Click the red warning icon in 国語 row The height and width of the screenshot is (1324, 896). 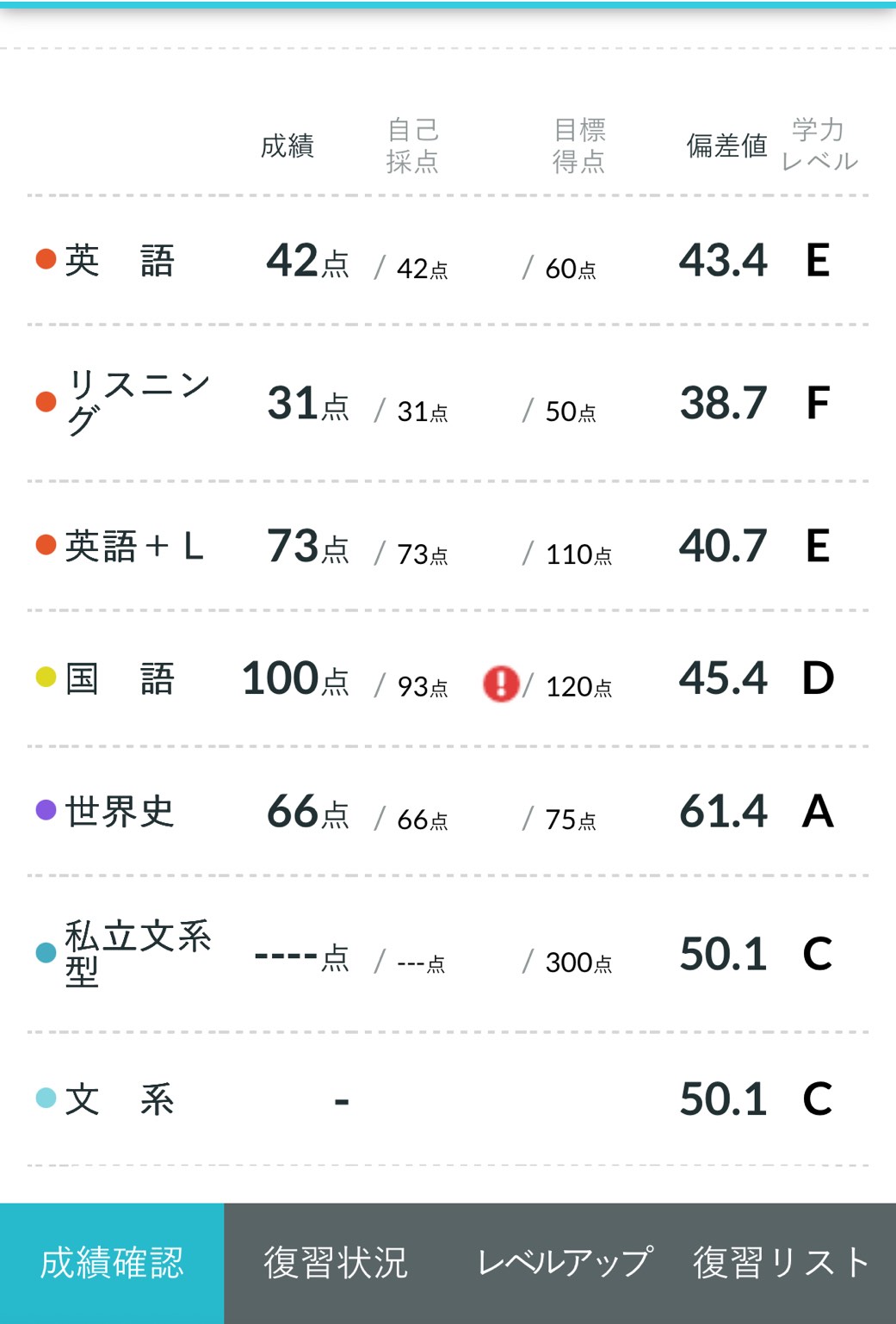(501, 684)
